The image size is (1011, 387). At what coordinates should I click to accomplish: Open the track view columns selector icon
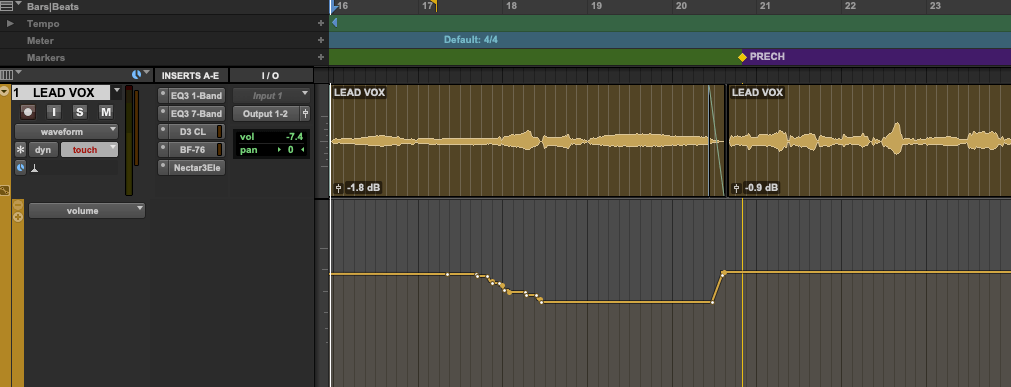pyautogui.click(x=6, y=75)
